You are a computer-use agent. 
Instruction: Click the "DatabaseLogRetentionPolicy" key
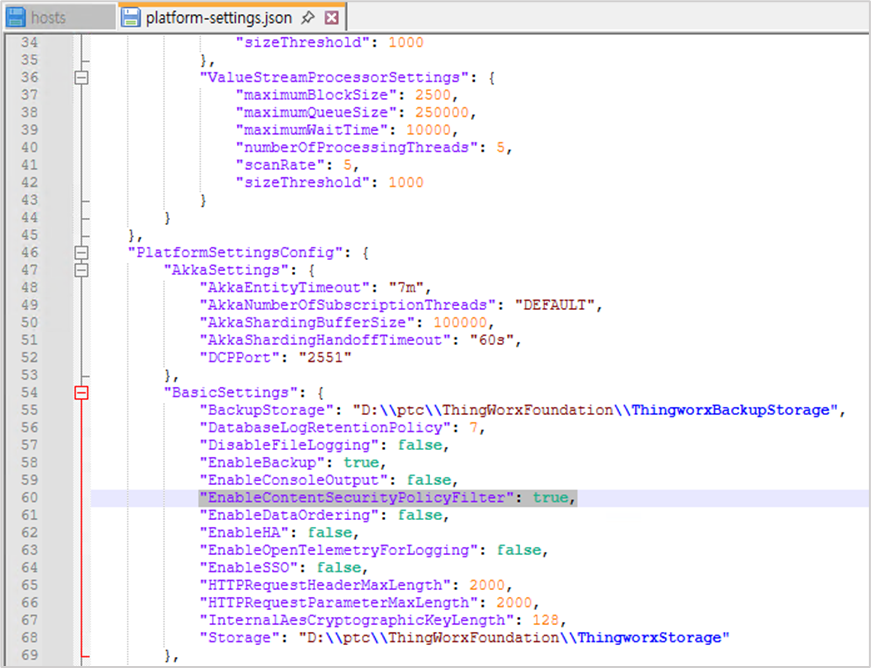pos(325,428)
